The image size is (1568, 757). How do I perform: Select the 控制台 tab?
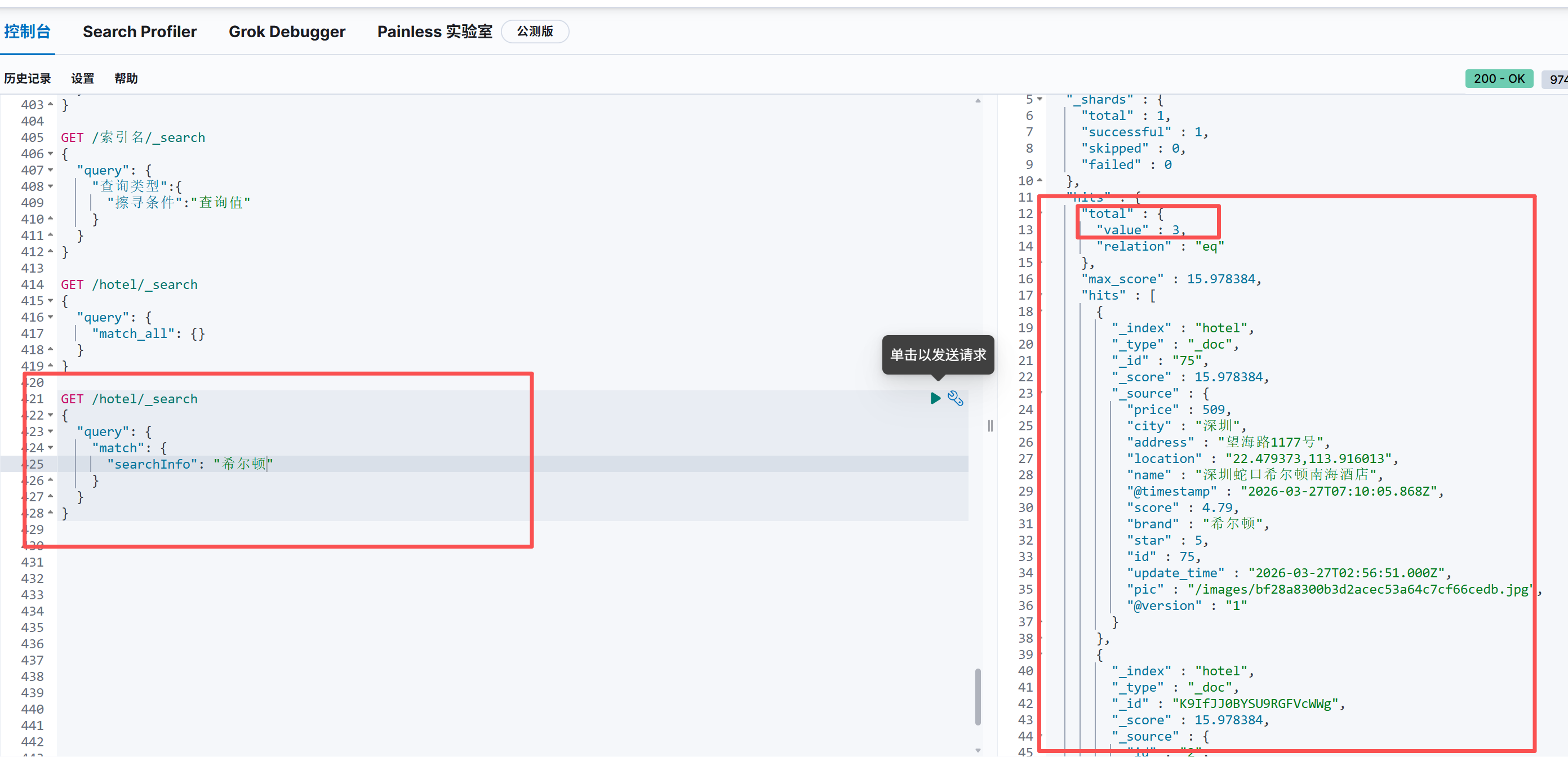[x=27, y=32]
